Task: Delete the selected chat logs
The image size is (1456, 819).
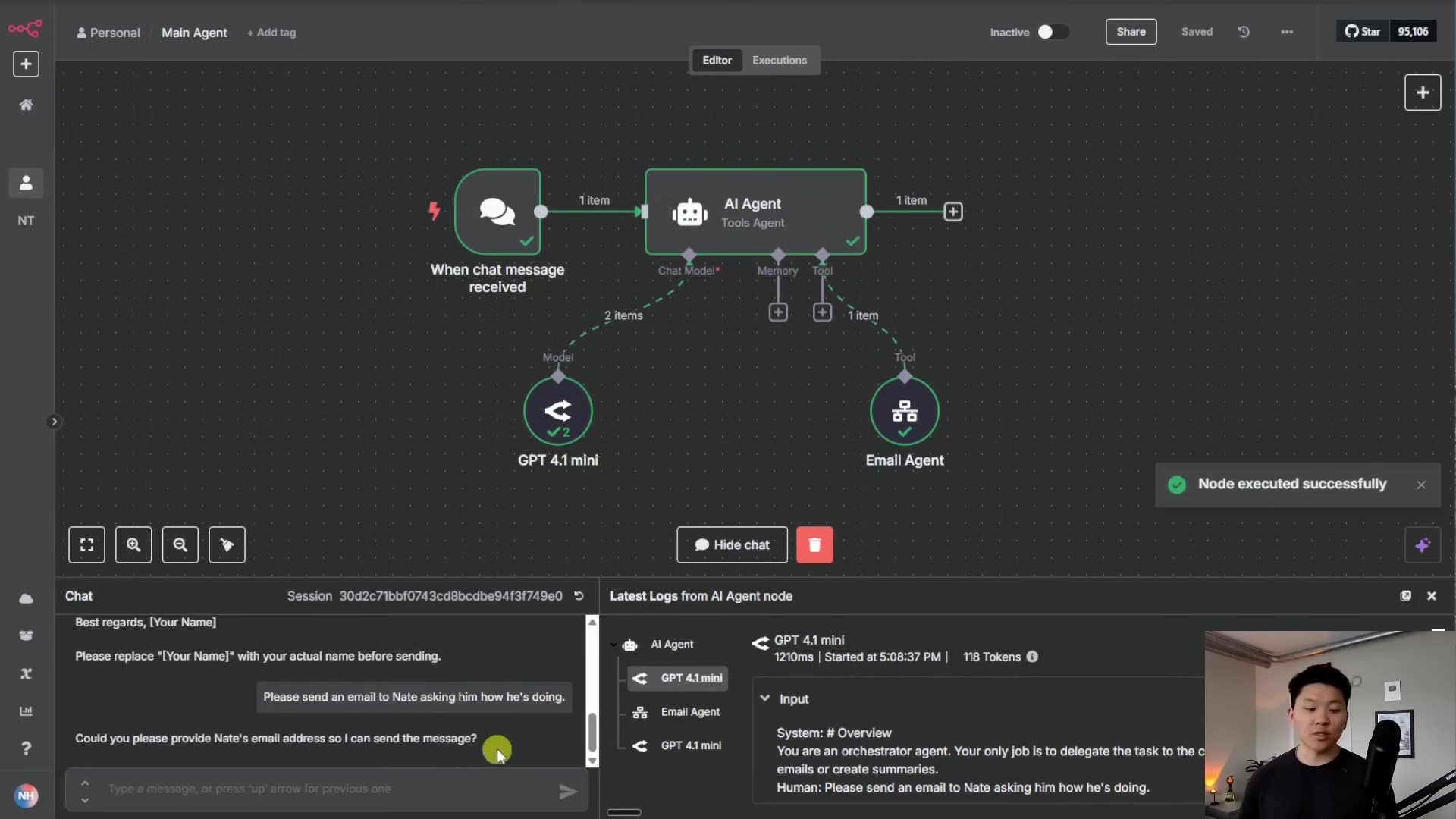Action: click(x=815, y=544)
